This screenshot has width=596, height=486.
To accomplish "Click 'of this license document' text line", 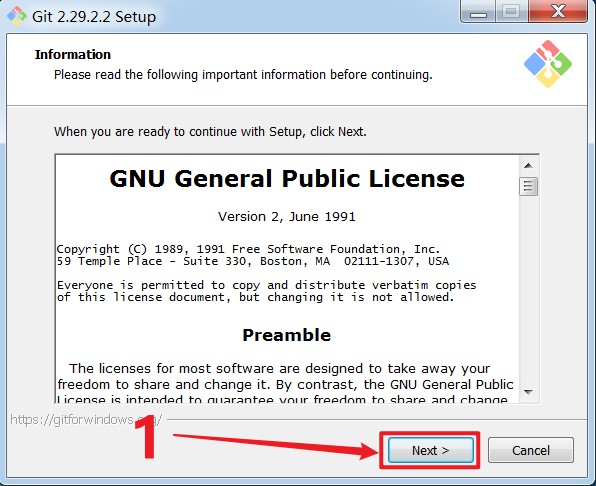I will click(255, 297).
